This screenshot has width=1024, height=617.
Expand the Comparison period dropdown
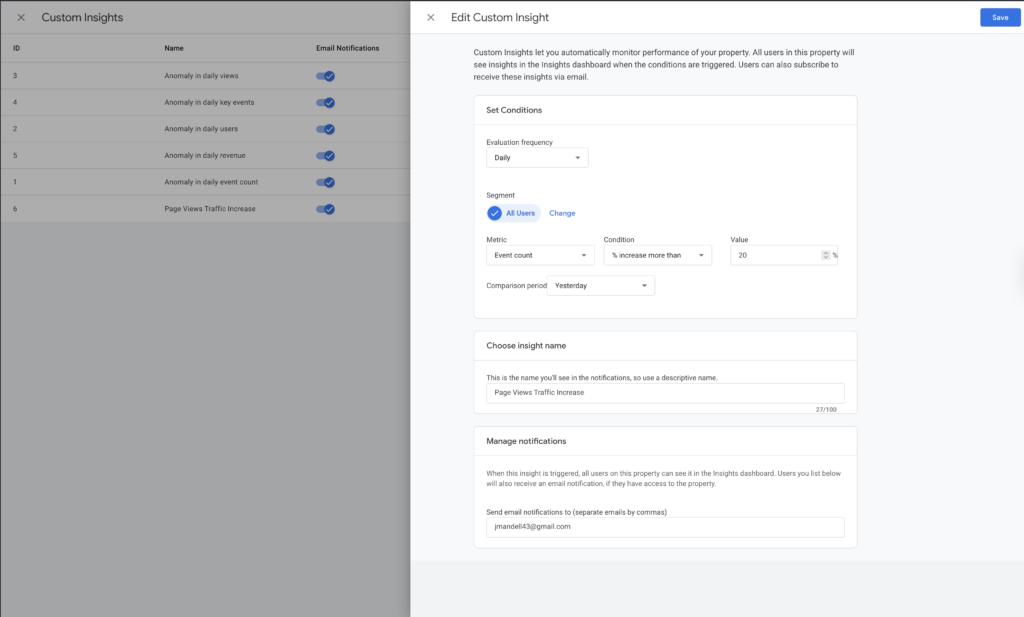coord(601,286)
